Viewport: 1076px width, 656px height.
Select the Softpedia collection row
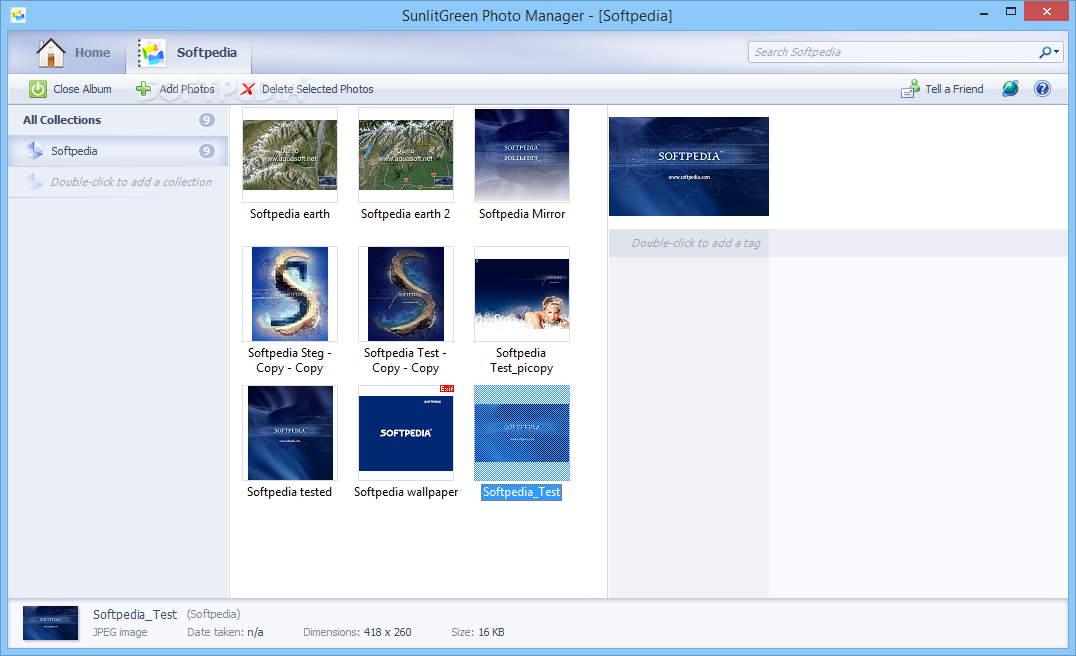(x=118, y=151)
